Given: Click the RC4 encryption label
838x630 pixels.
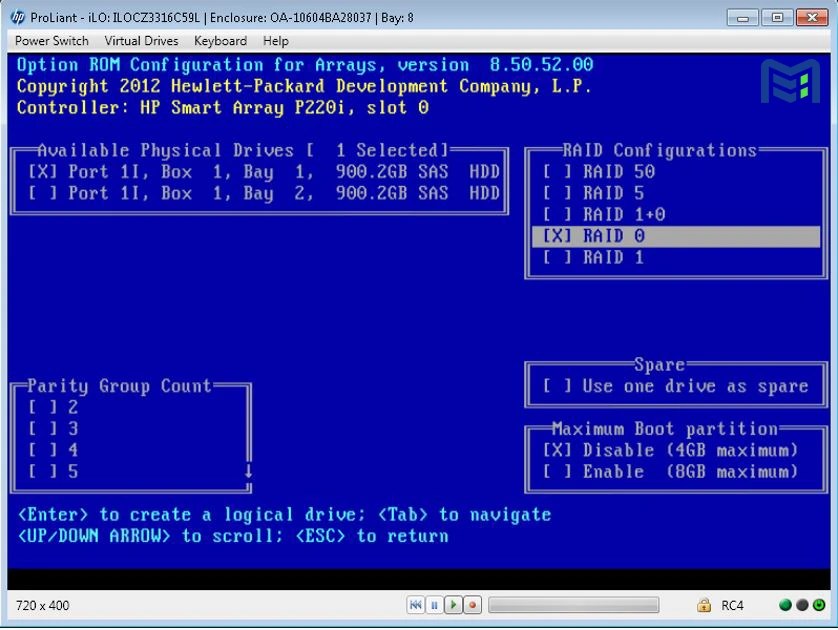Looking at the screenshot, I should 732,605.
